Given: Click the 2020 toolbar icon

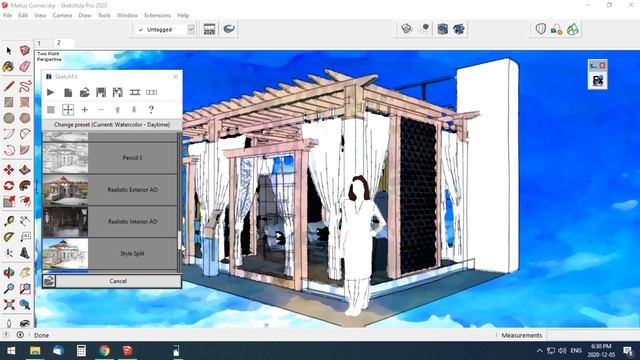Looking at the screenshot, I should [209, 29].
